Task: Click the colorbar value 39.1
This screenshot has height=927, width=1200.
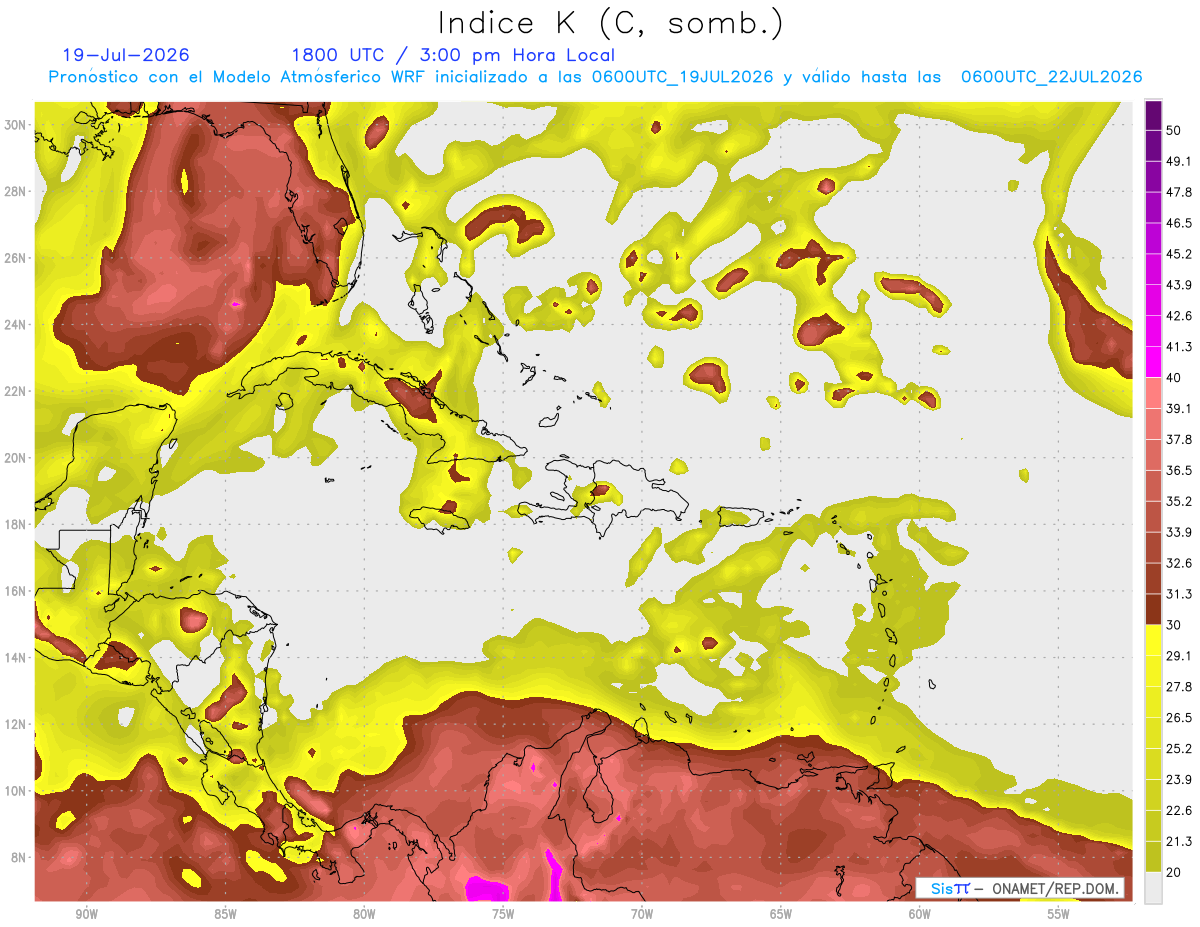Action: coord(1178,408)
